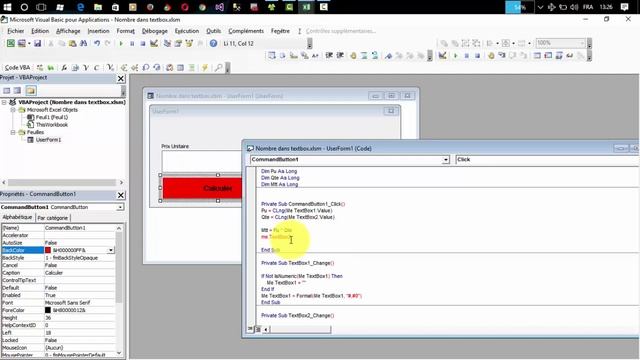
Task: Close the Propriétés panel
Action: point(121,195)
